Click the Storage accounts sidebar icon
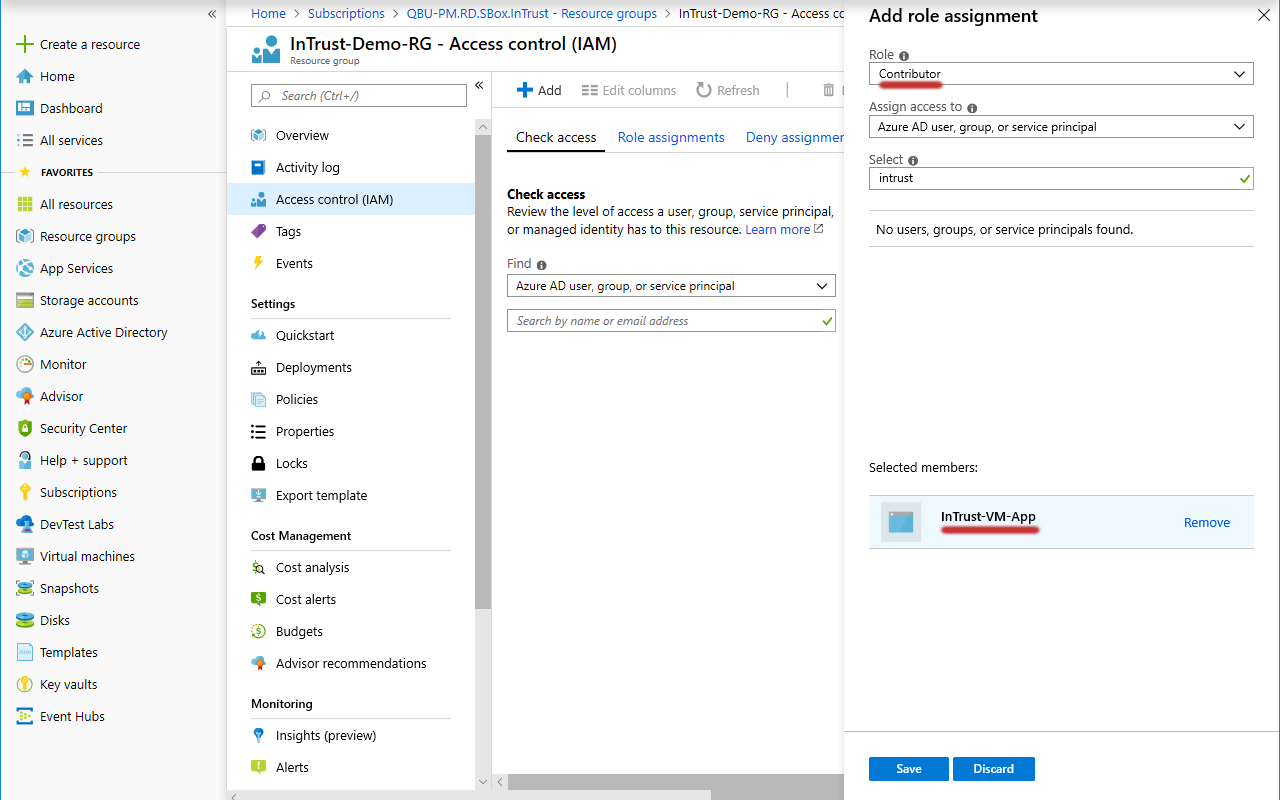This screenshot has width=1280, height=800. (x=25, y=300)
